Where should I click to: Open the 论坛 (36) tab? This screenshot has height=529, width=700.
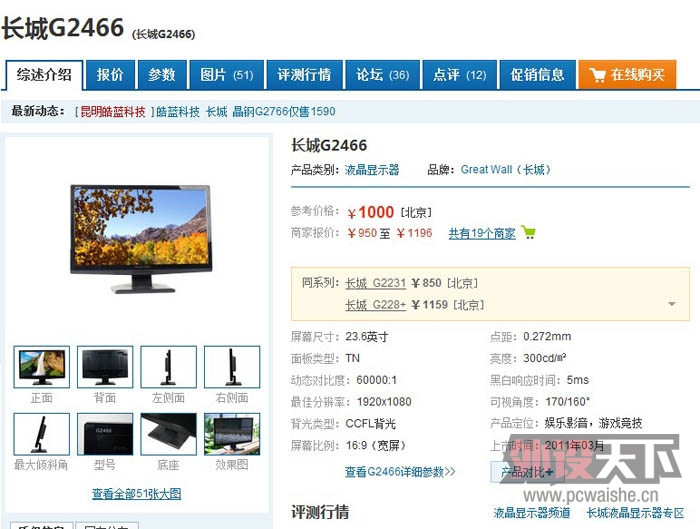383,75
